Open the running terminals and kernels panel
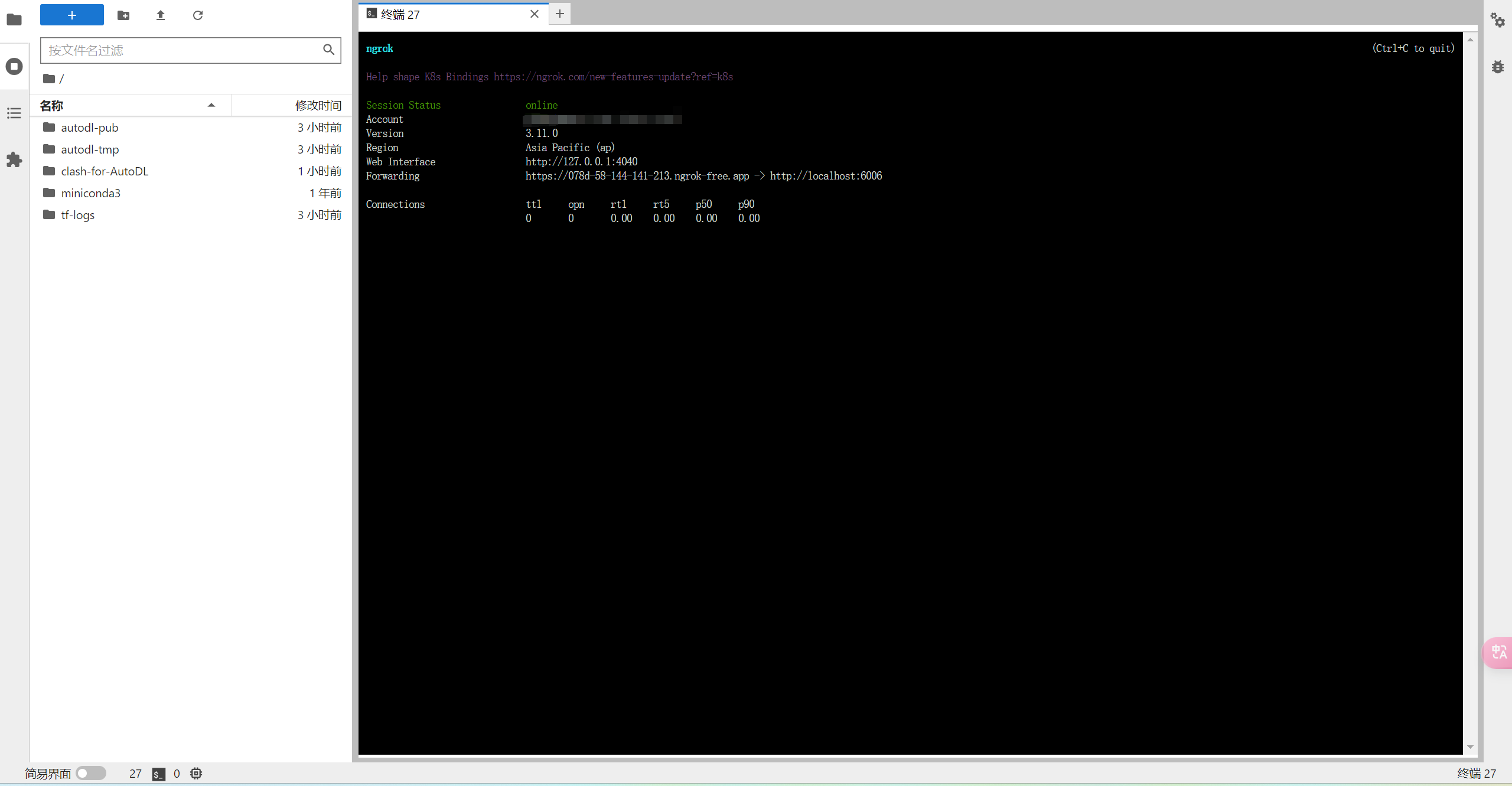The height and width of the screenshot is (786, 1512). click(14, 66)
